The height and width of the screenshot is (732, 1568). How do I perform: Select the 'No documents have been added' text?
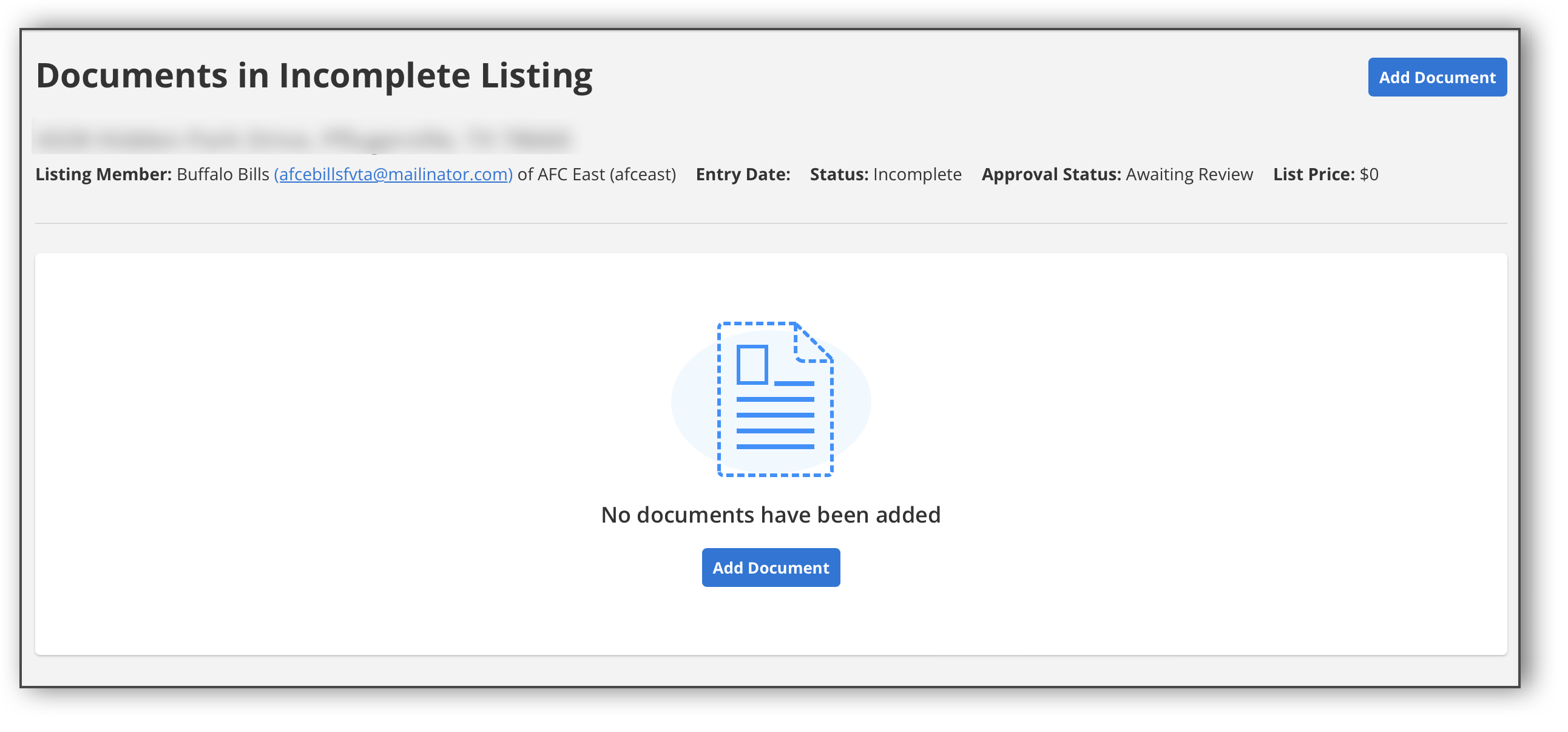[x=771, y=515]
